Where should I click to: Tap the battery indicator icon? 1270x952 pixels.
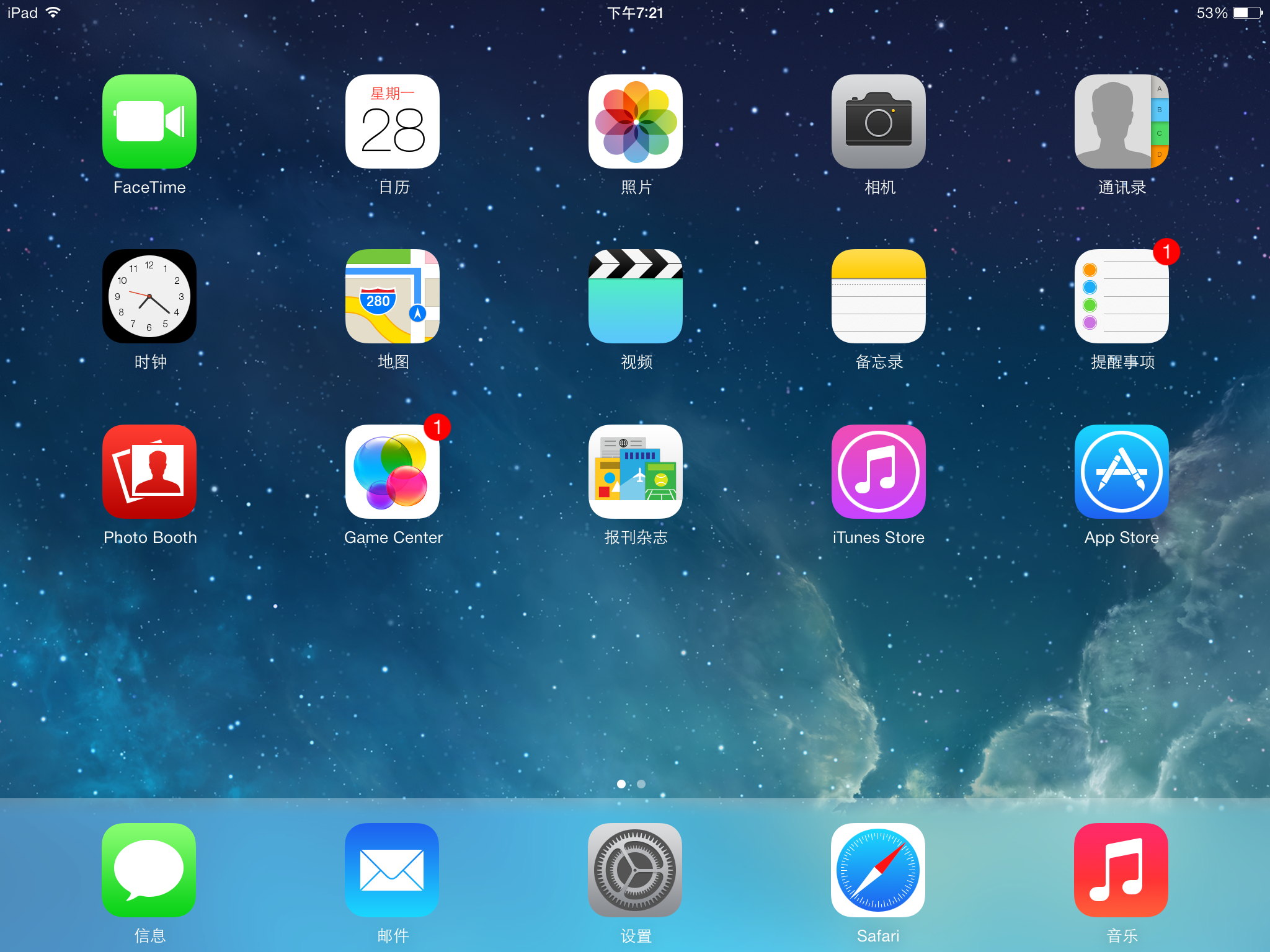(x=1248, y=13)
